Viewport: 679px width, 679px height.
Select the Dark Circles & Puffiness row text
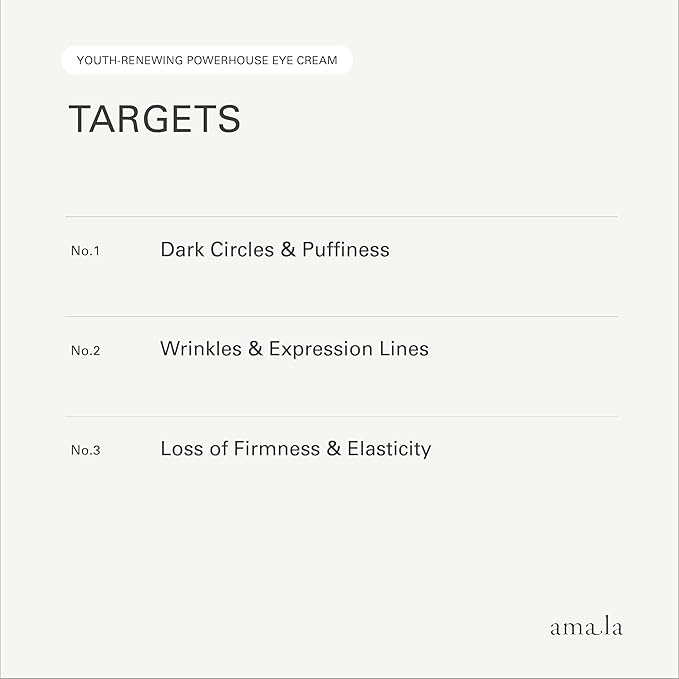point(274,249)
